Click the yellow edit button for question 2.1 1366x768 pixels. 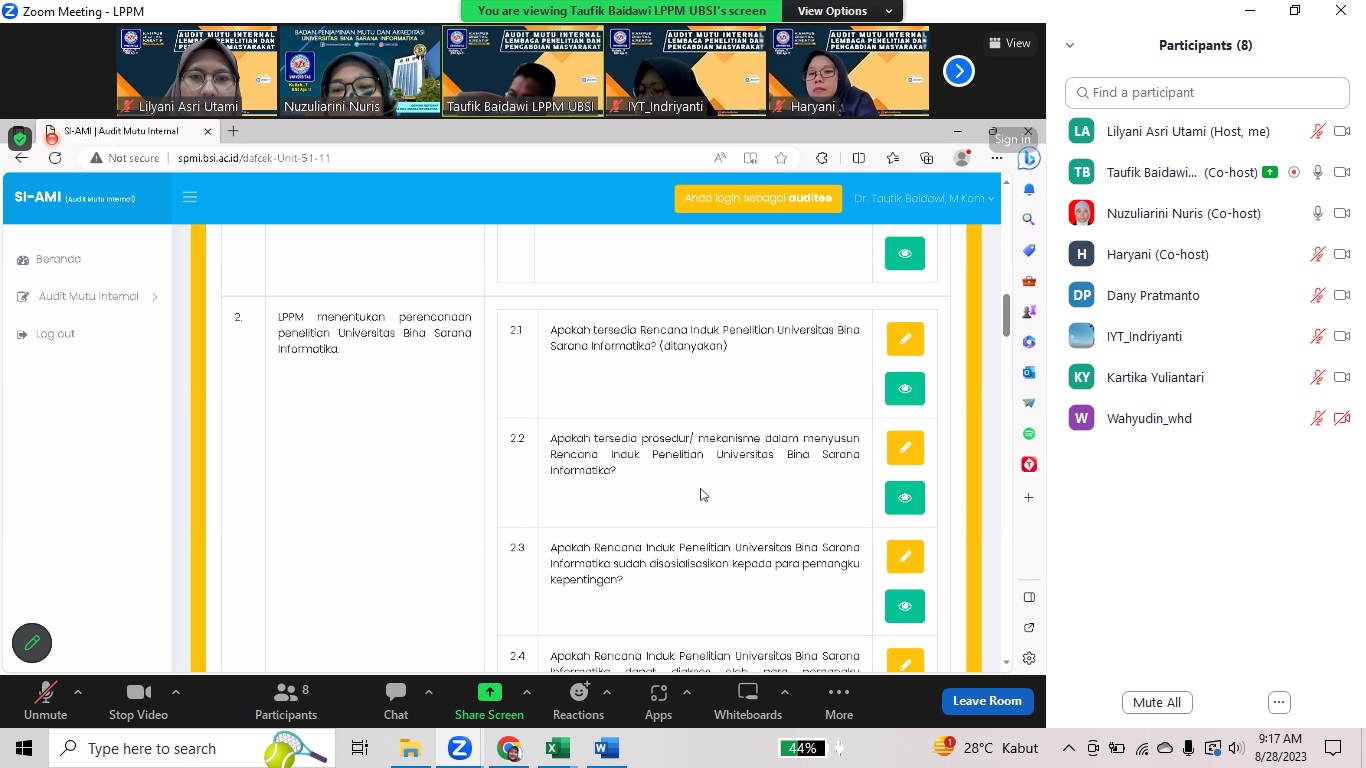[x=905, y=339]
